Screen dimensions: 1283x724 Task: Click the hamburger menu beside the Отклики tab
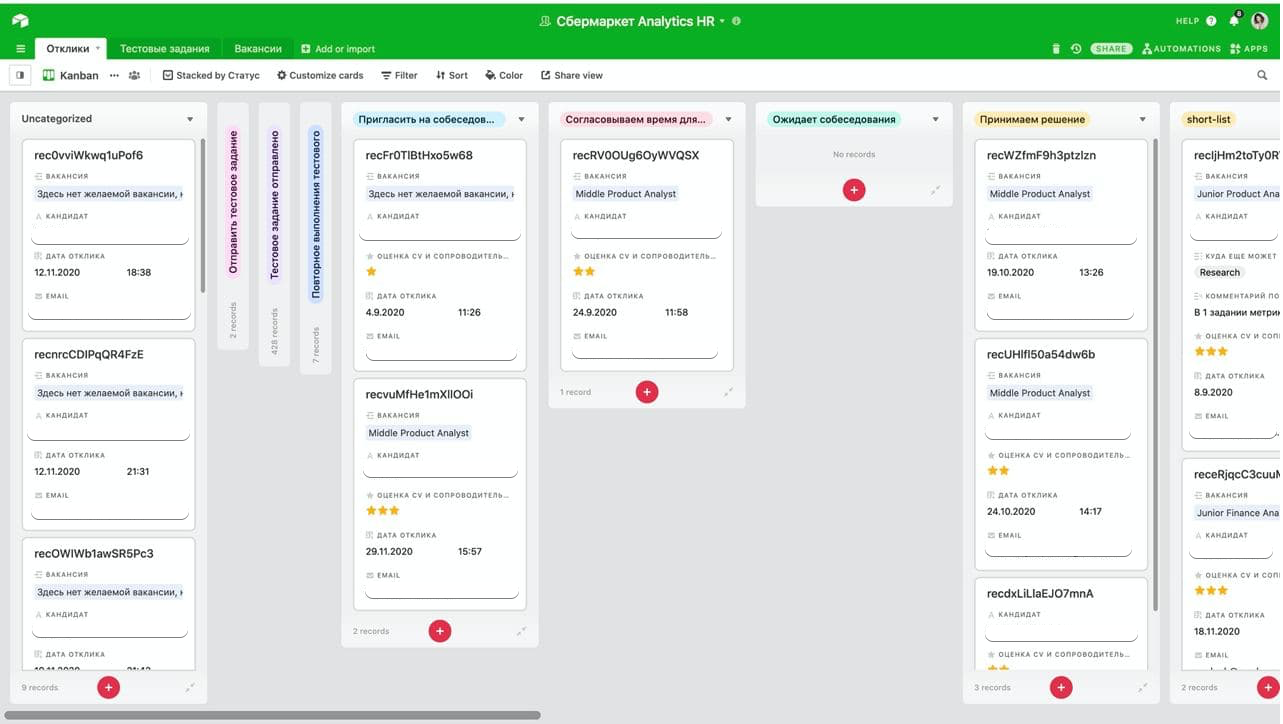[x=20, y=49]
